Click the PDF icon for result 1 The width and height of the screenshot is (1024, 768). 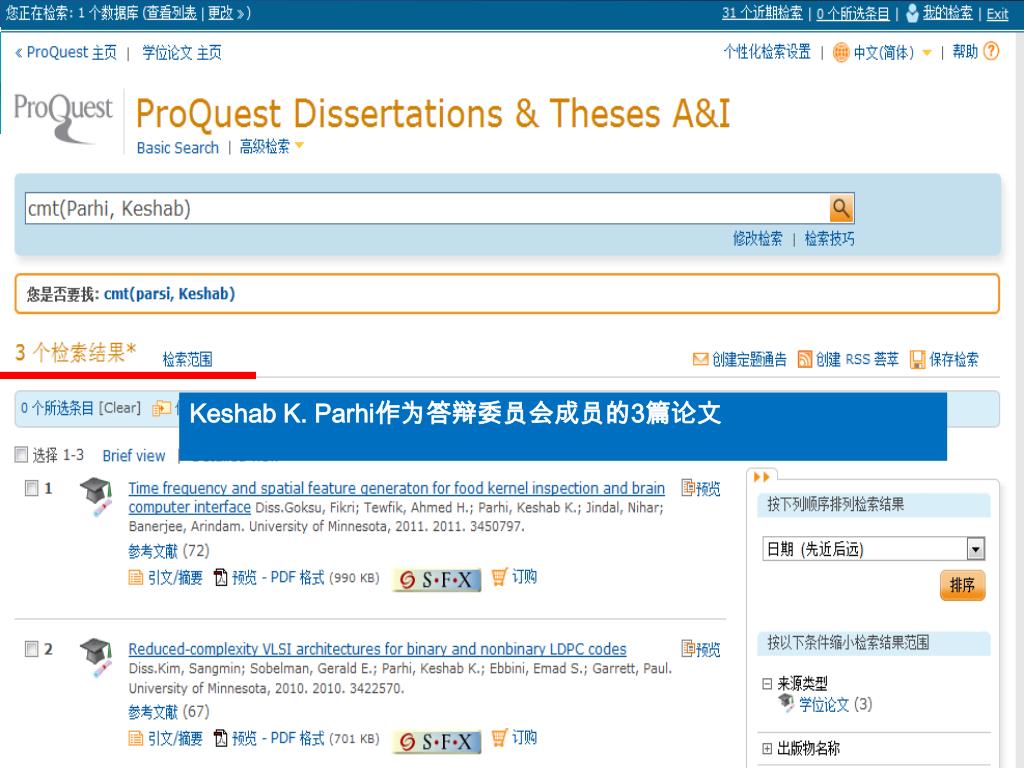click(221, 577)
